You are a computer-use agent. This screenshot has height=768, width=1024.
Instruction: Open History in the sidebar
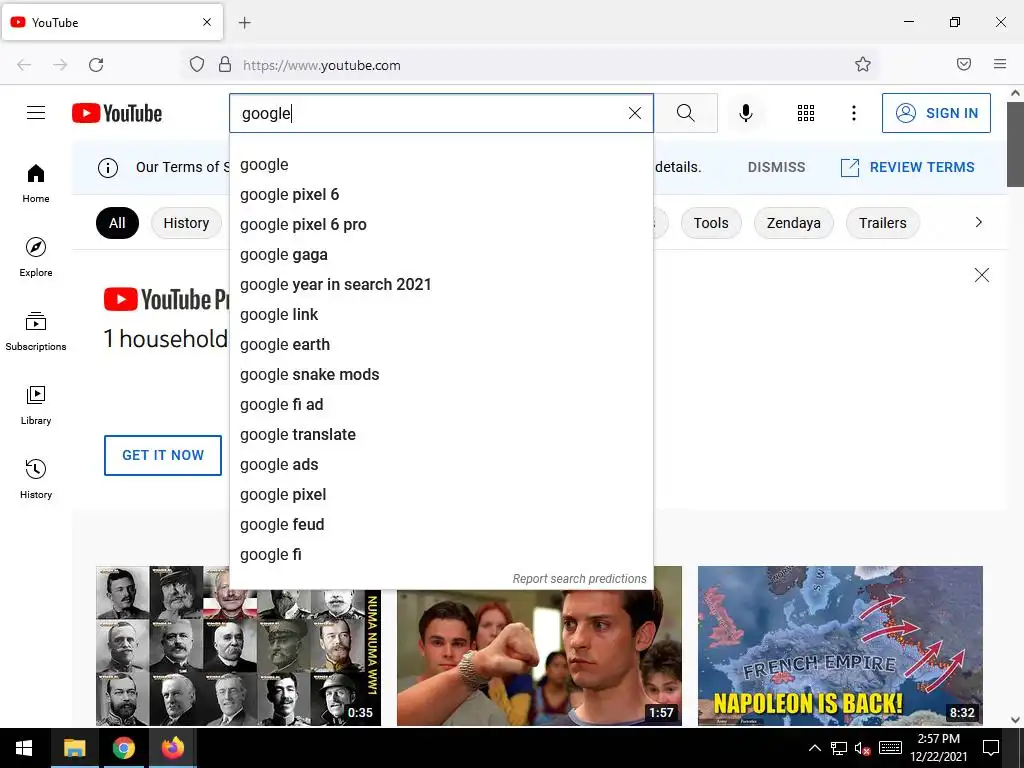tap(36, 479)
